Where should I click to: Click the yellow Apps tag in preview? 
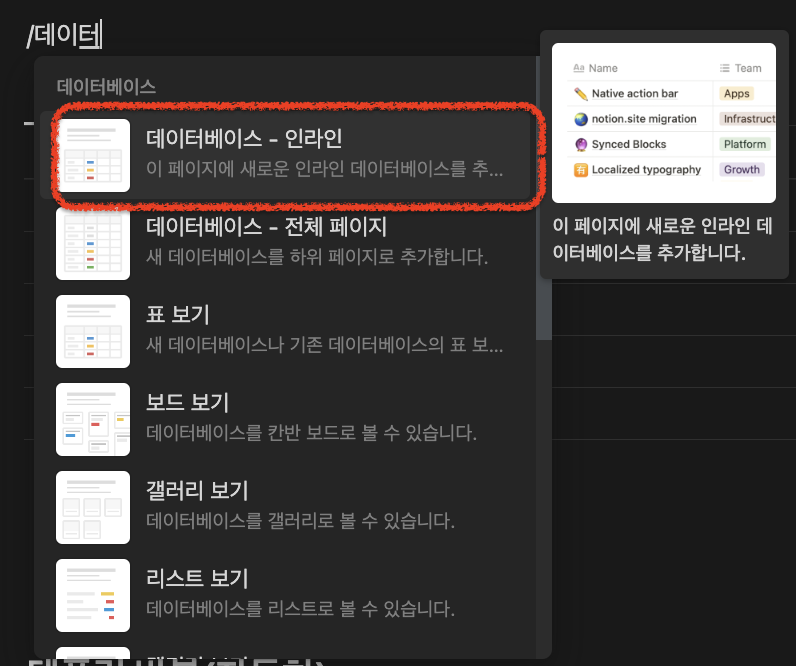(x=736, y=94)
